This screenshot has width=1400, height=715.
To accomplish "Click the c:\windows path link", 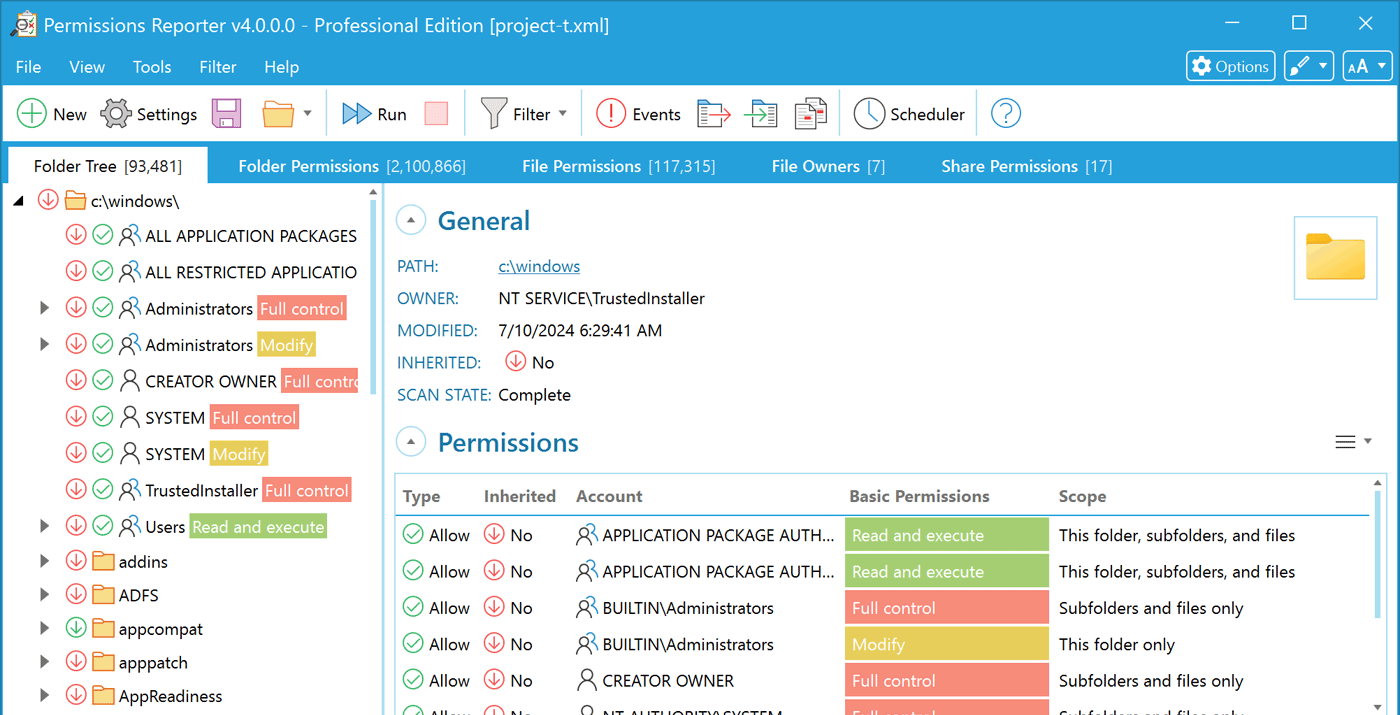I will pyautogui.click(x=539, y=266).
